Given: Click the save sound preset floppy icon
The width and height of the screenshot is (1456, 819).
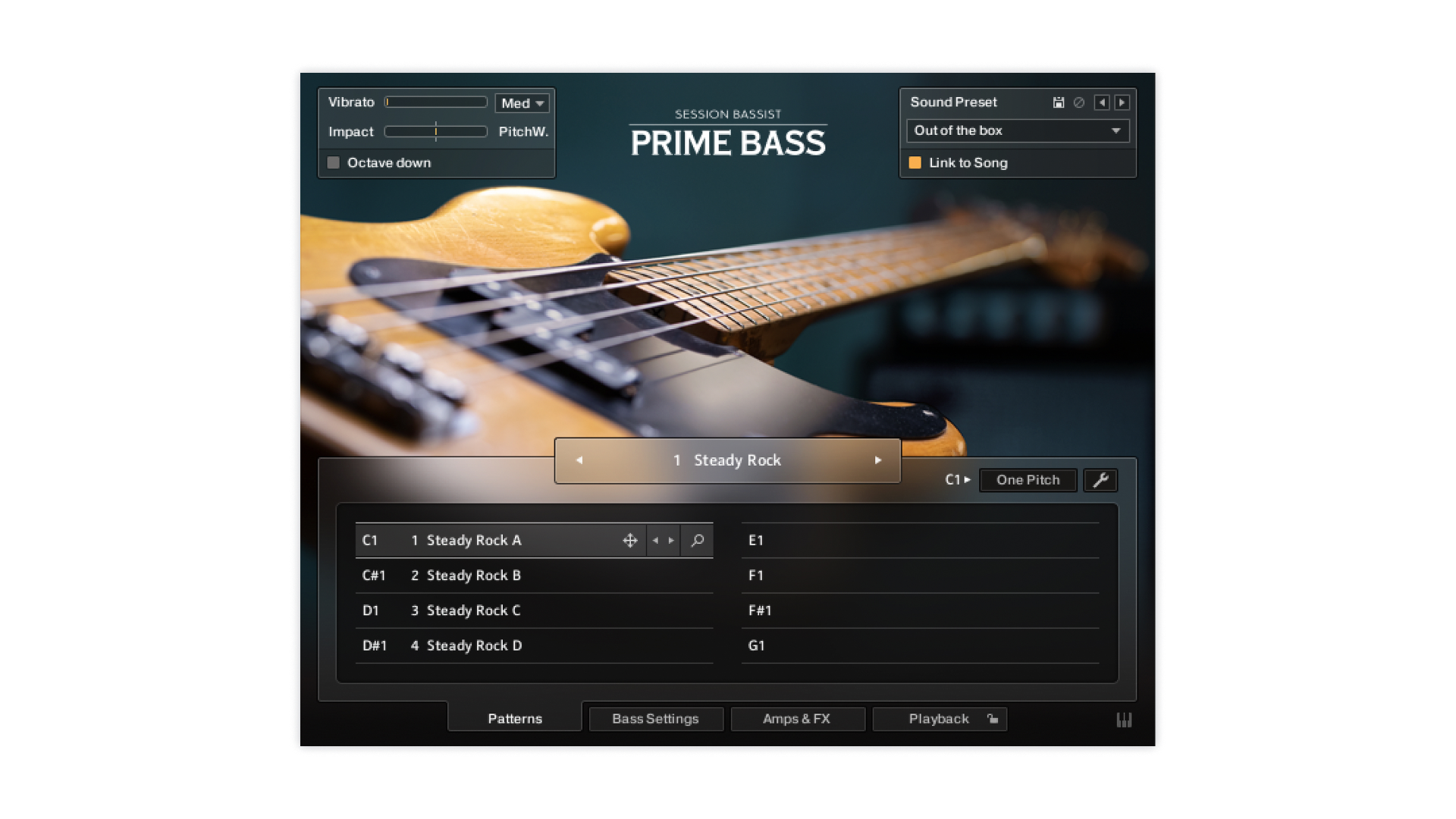Looking at the screenshot, I should pos(1059,102).
